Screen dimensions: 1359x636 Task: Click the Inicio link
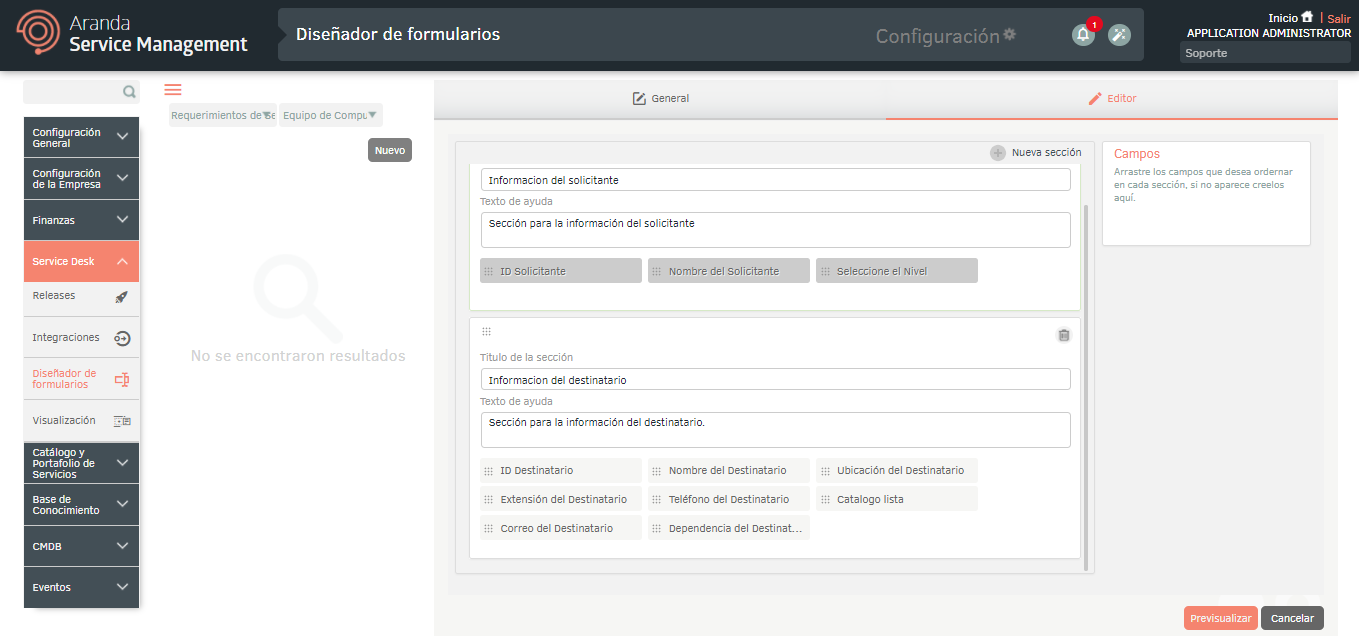click(x=1283, y=18)
